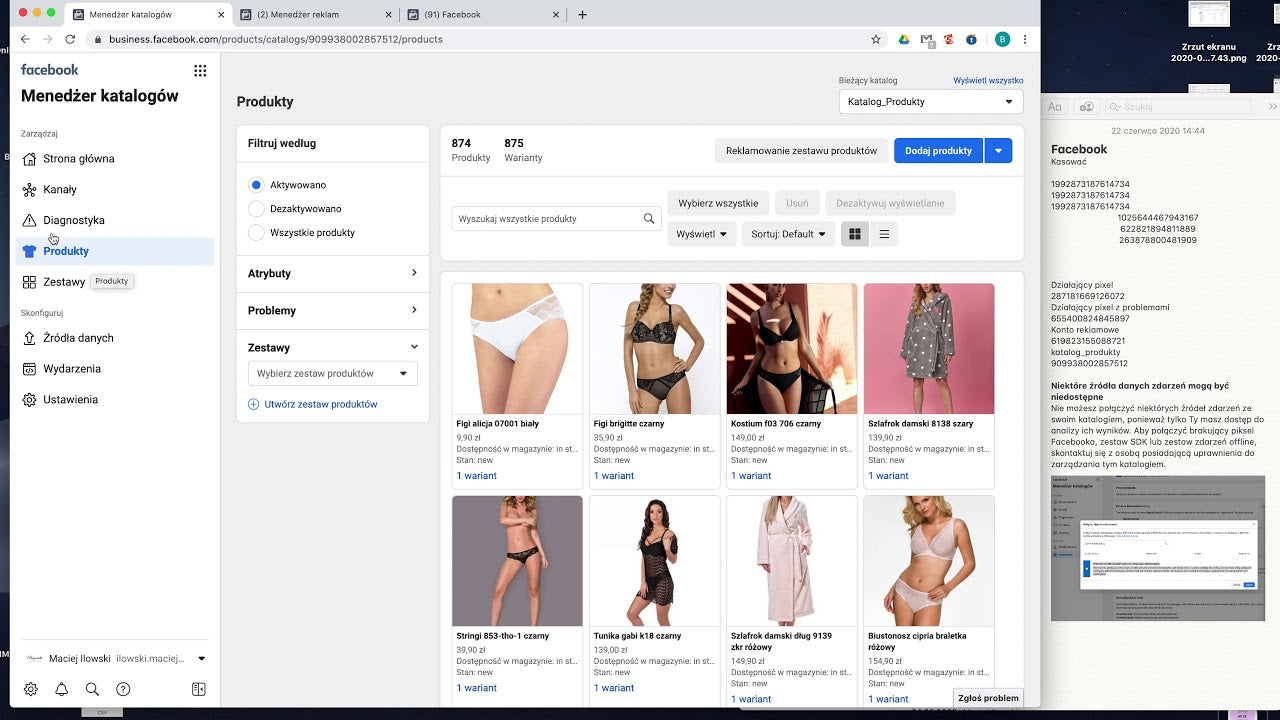The image size is (1280, 720).
Task: Select the Wszystkie produkty radio filter
Action: pos(256,233)
